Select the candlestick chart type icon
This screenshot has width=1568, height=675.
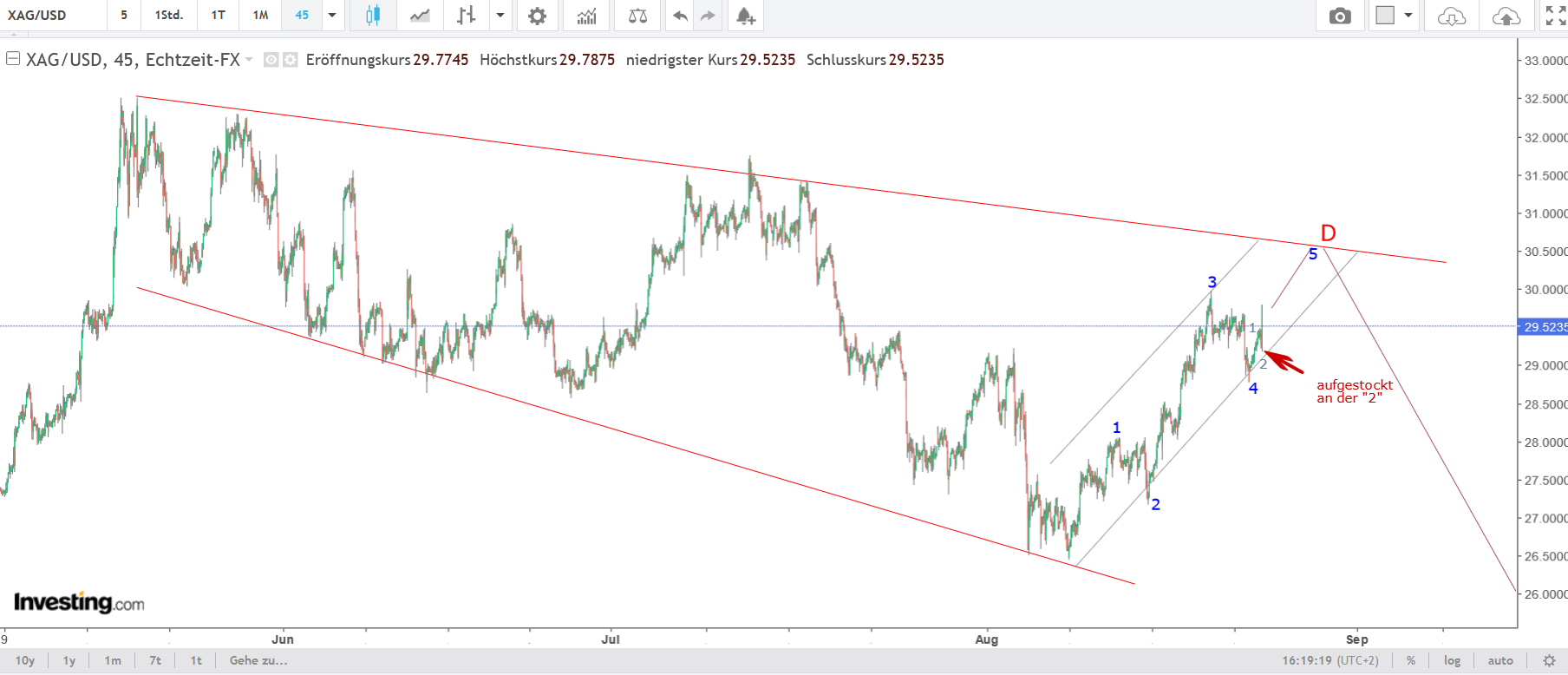pyautogui.click(x=373, y=16)
